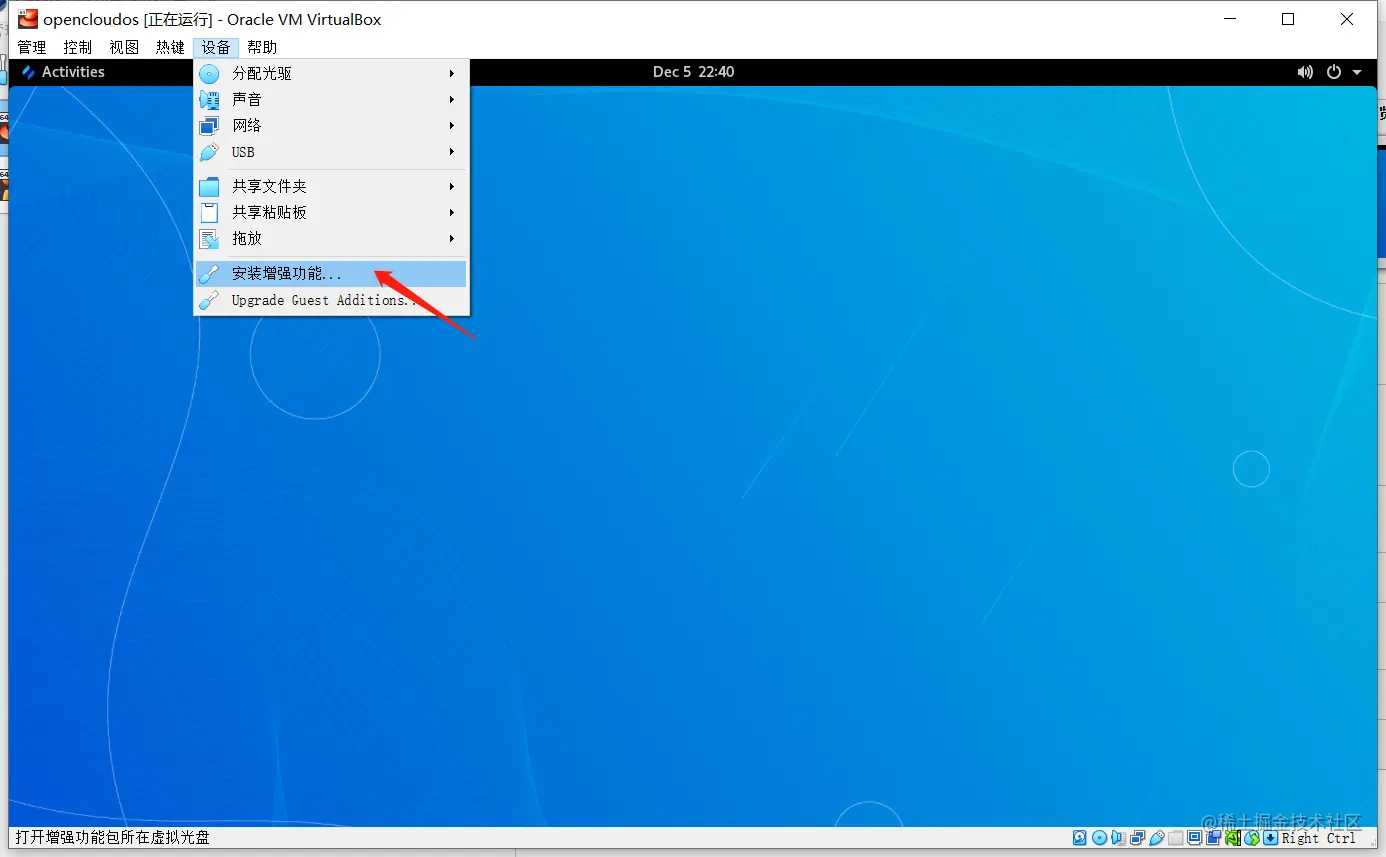Expand the 声音 submenu

click(331, 99)
